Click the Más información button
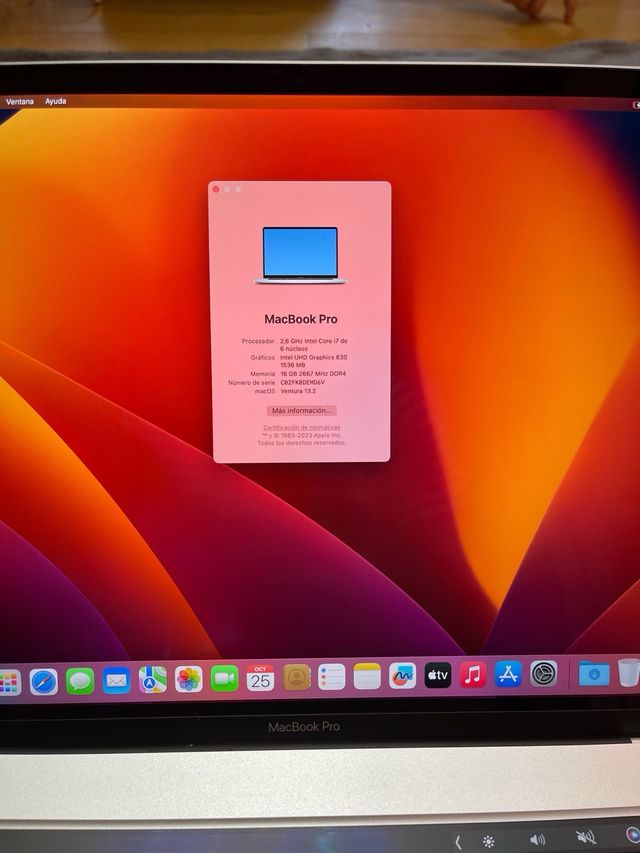This screenshot has width=640, height=853. pos(301,411)
